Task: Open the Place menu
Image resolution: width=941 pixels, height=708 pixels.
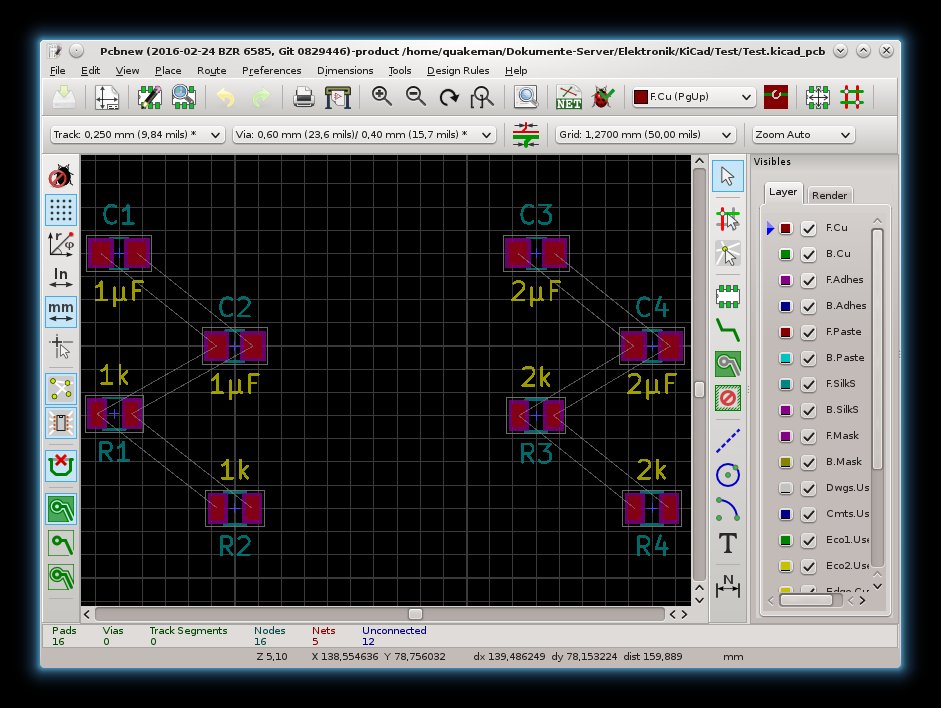Action: point(168,70)
